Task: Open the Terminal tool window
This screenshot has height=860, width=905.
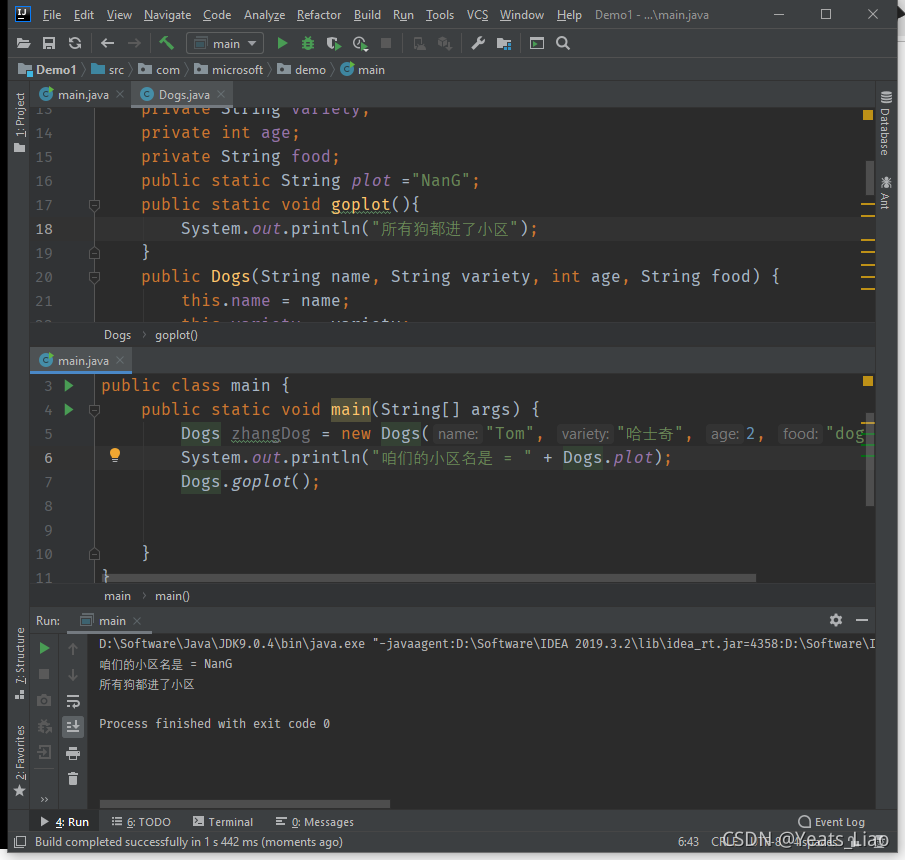Action: point(223,822)
